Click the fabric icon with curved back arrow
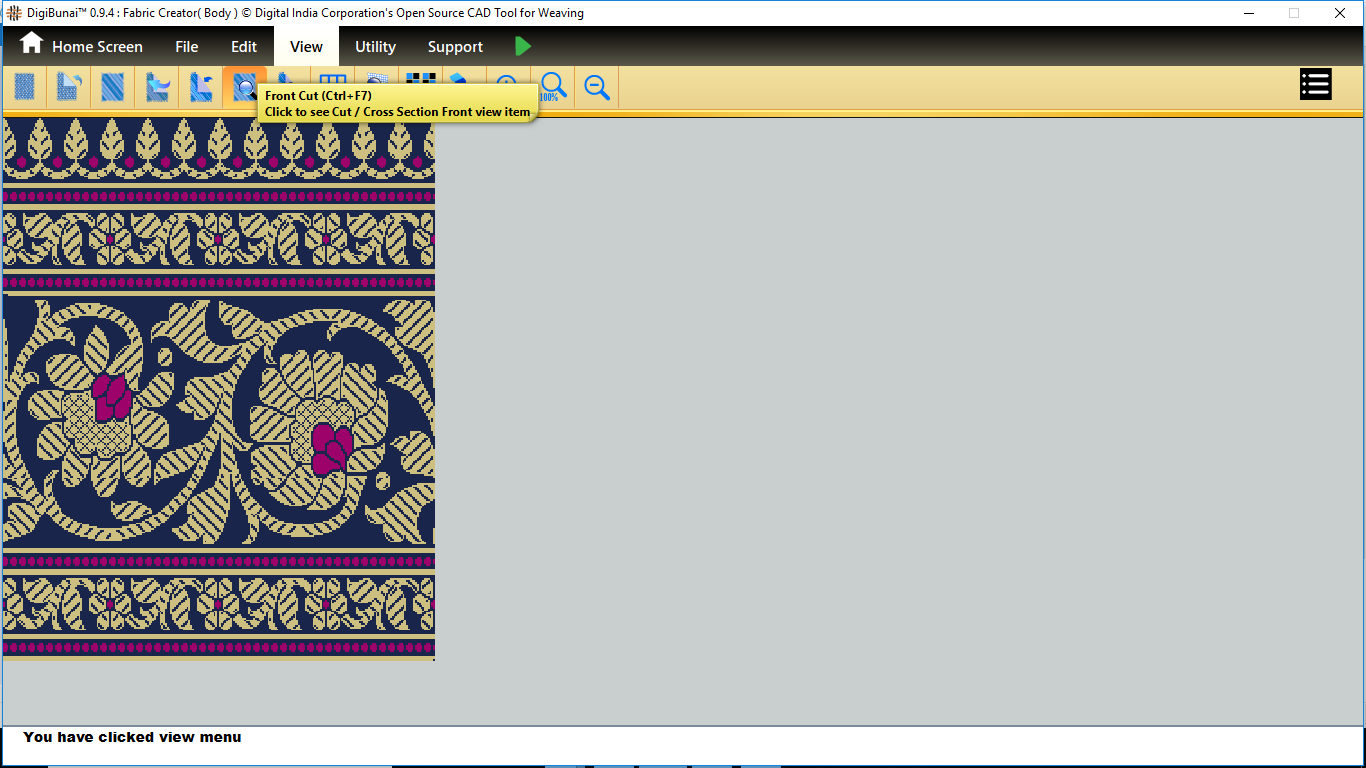The image size is (1366, 768). click(x=201, y=87)
